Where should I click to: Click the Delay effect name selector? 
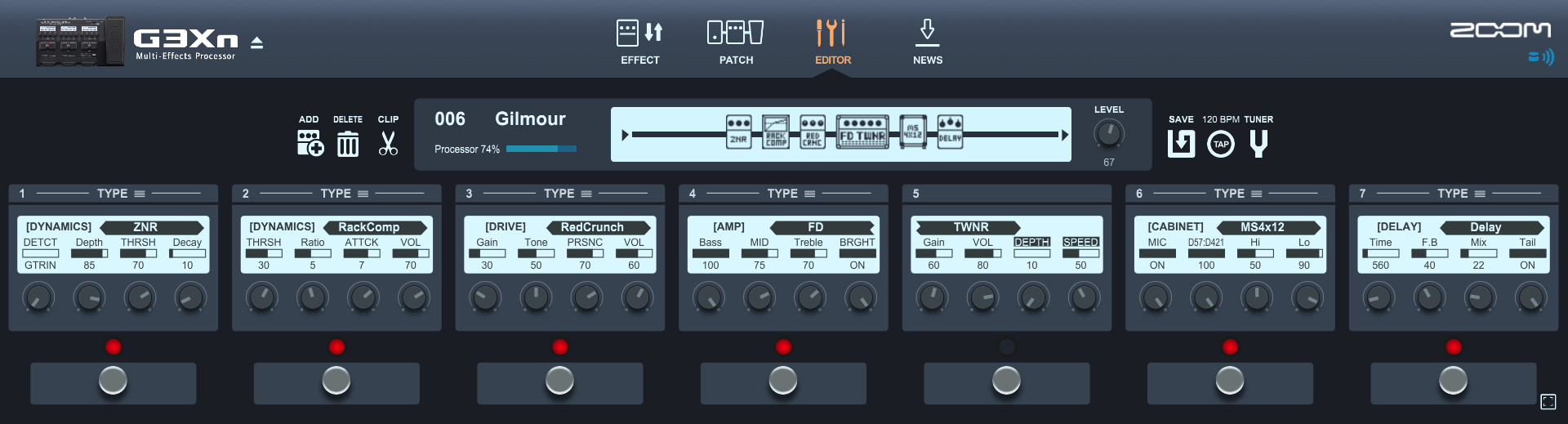[x=1492, y=227]
